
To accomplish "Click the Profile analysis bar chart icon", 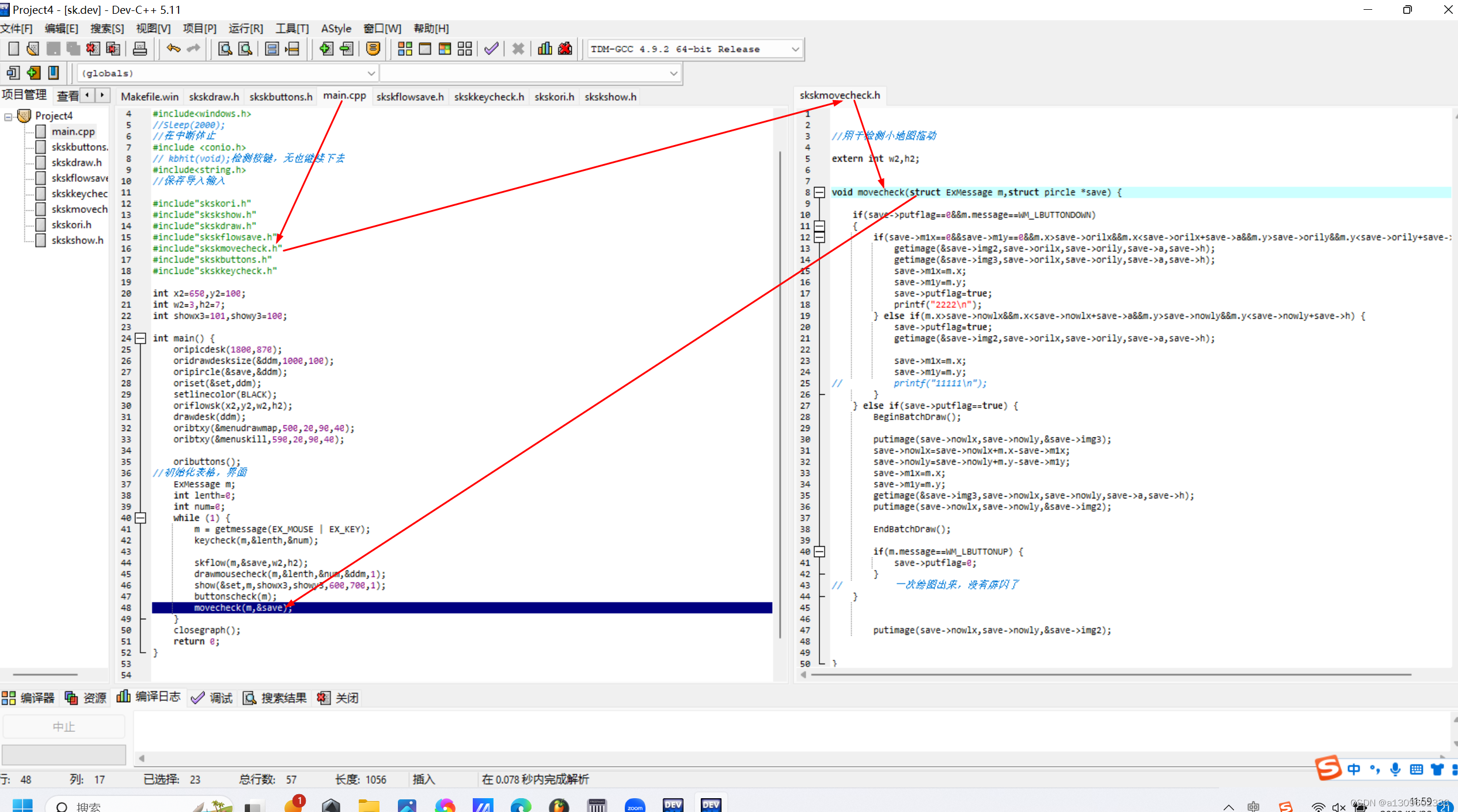I will pos(545,49).
